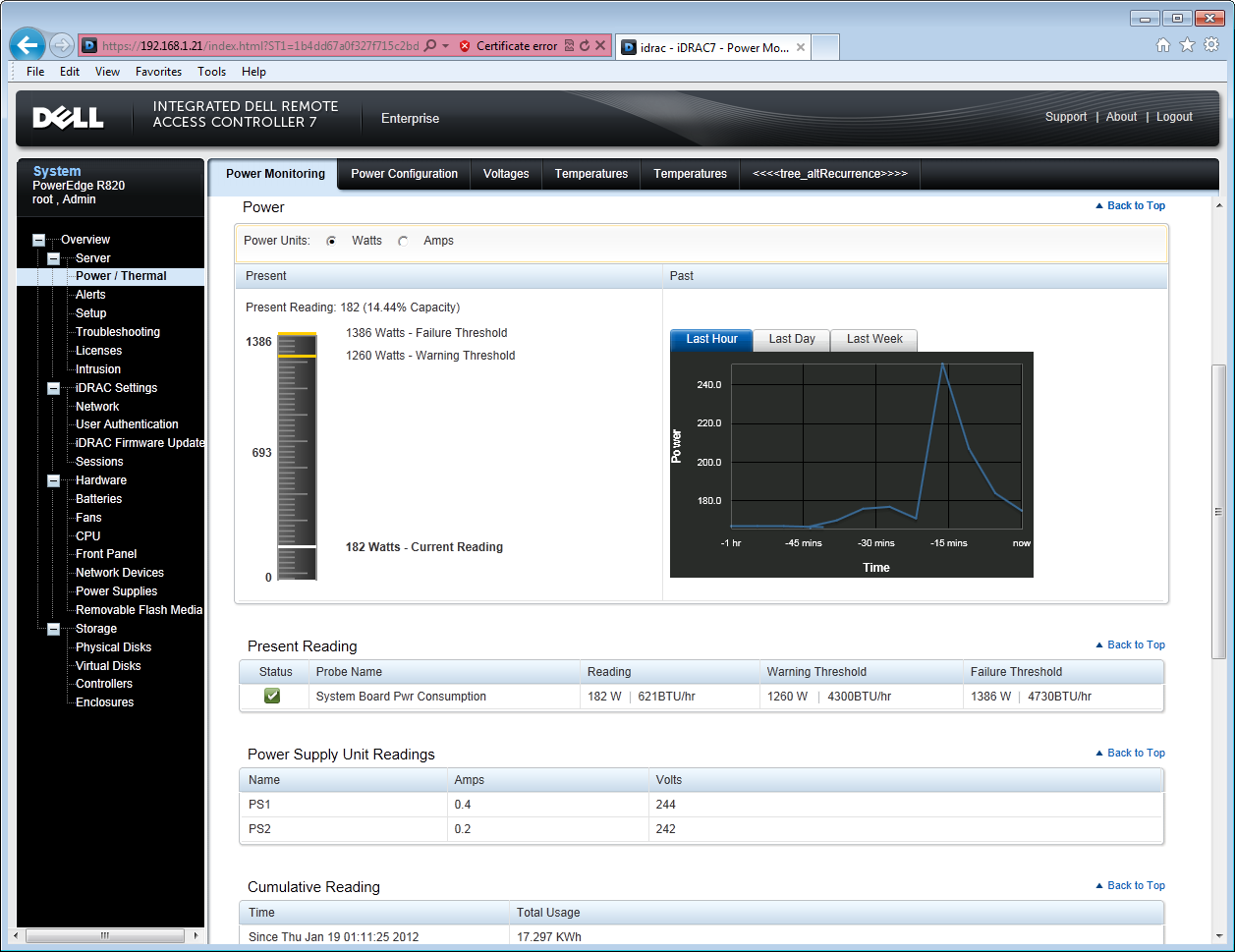Viewport: 1235px width, 952px height.
Task: Collapse the Server tree node
Action: [53, 258]
